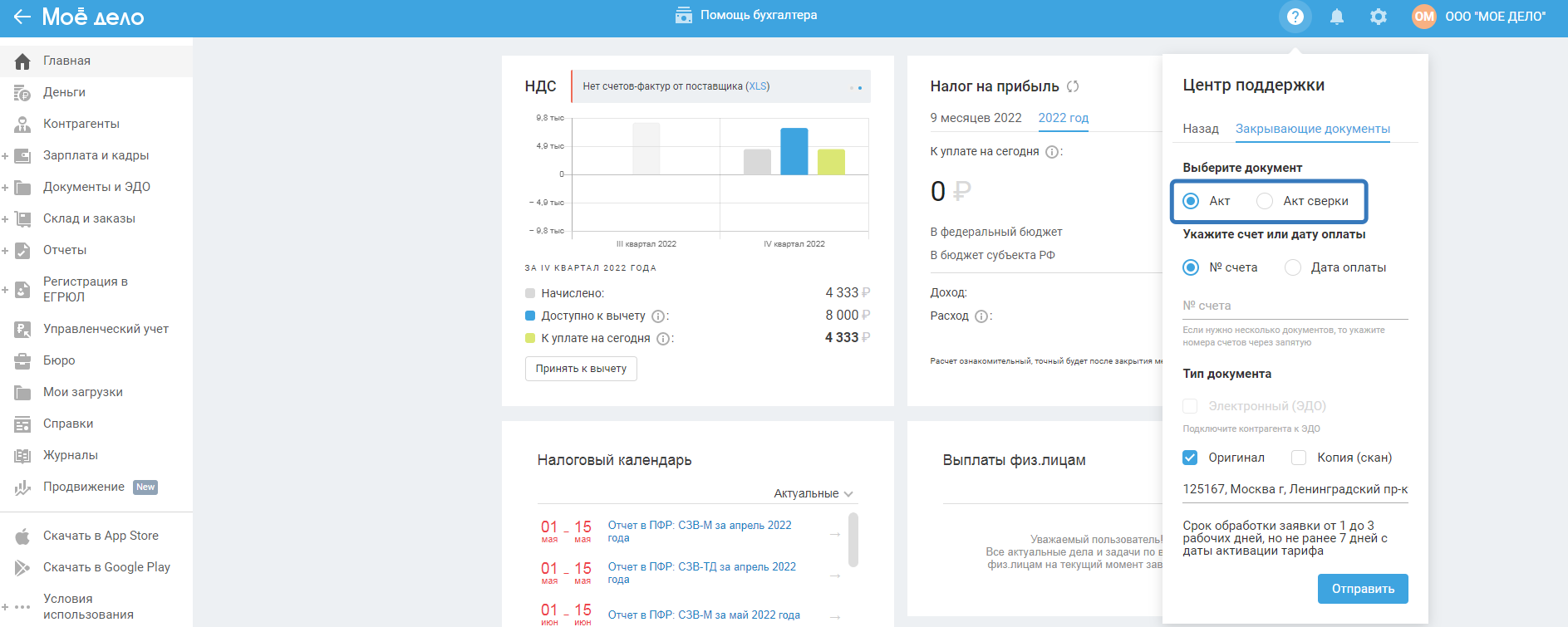Viewport: 1568px width, 627px height.
Task: Click the № счета input field
Action: (1294, 306)
